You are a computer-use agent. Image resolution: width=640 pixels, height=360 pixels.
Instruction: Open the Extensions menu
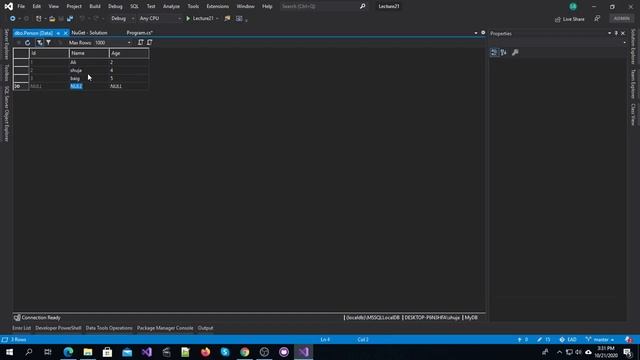218,6
